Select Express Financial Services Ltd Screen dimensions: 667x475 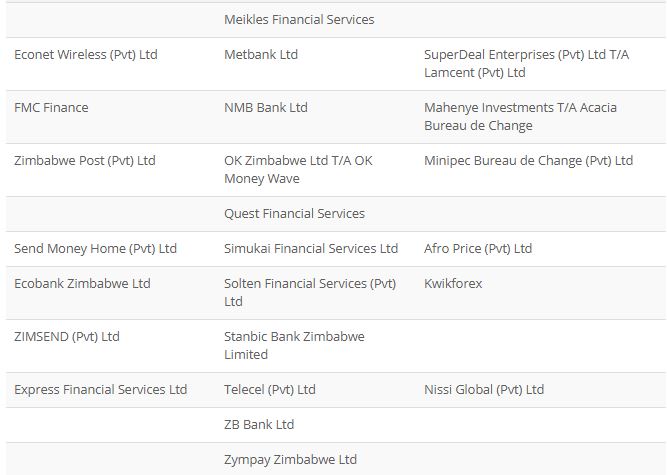100,390
